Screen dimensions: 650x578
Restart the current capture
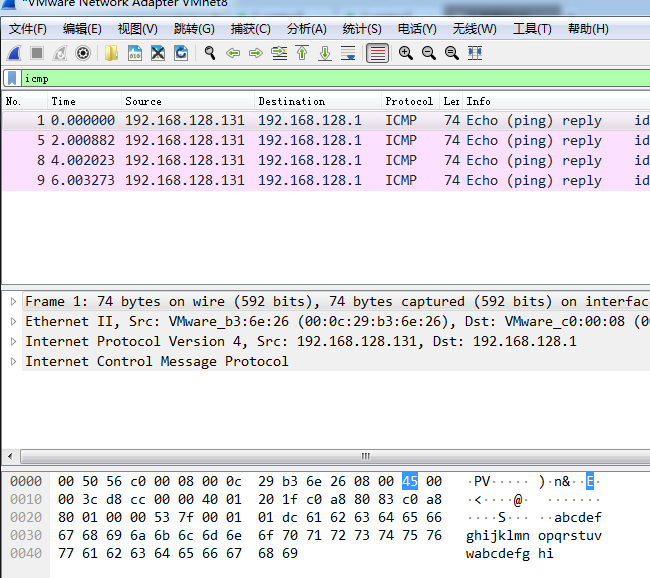point(60,53)
